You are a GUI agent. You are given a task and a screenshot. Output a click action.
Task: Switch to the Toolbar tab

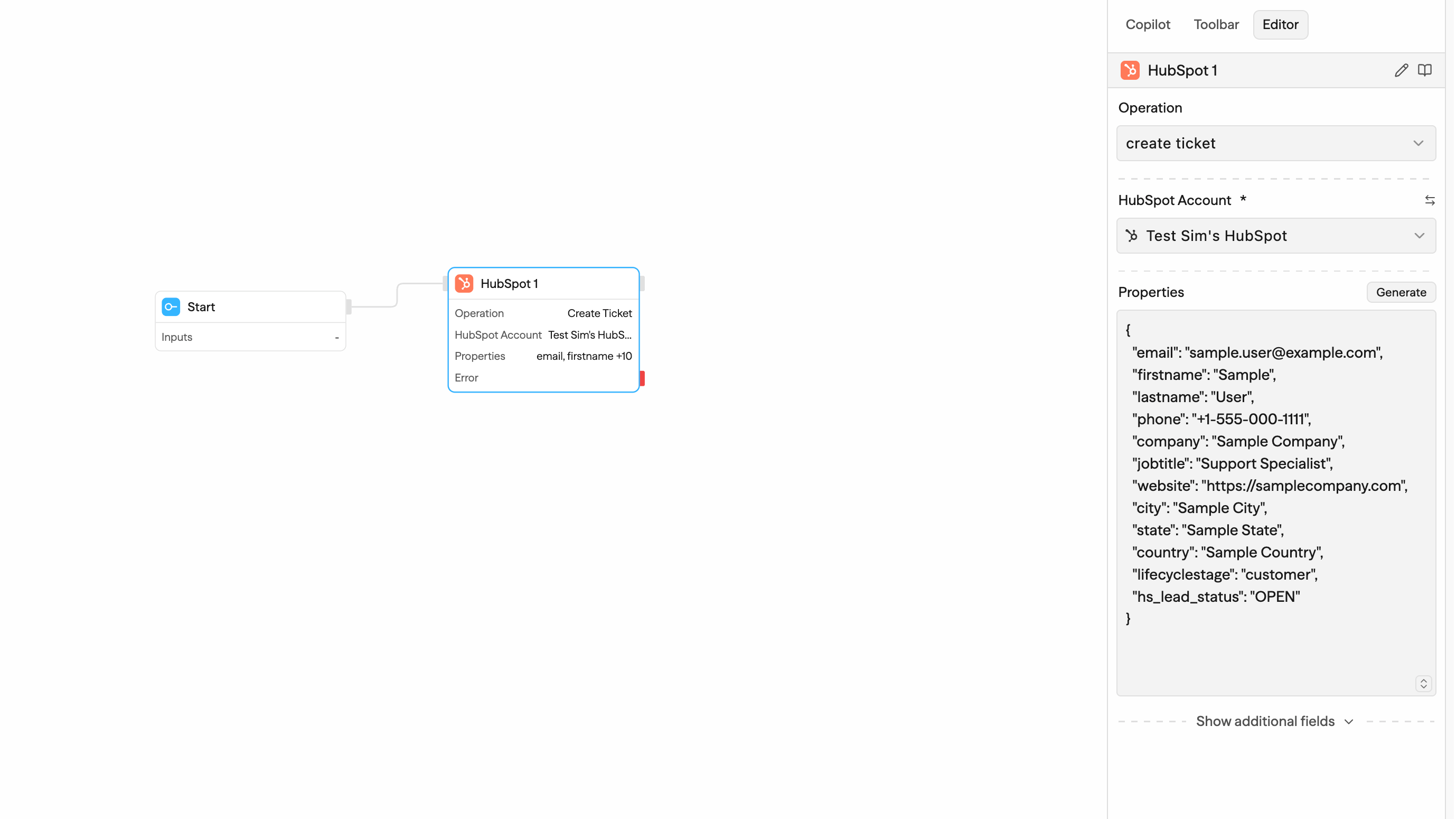[x=1216, y=24]
